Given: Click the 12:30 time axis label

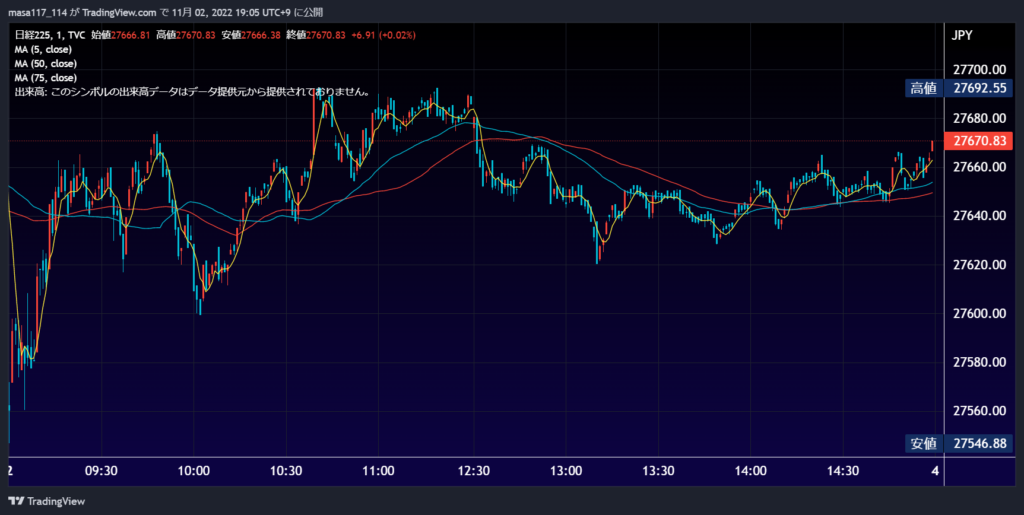Looking at the screenshot, I should [x=473, y=471].
